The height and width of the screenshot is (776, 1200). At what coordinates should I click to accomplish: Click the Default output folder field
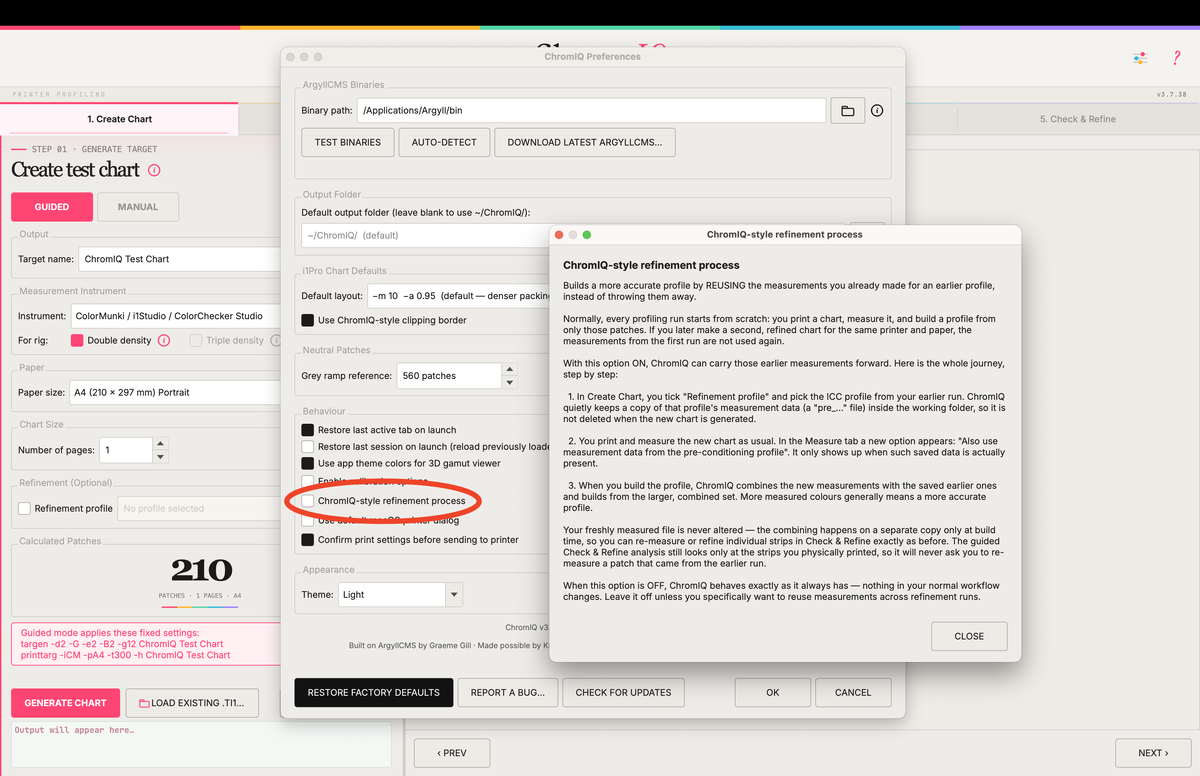(x=425, y=235)
